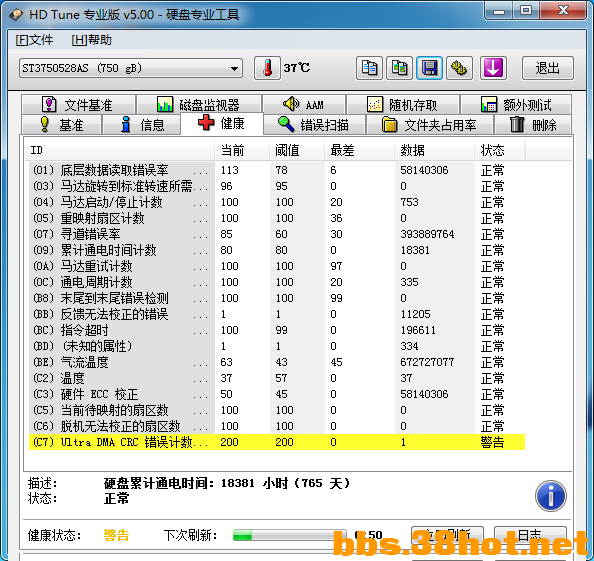
Task: Click the save floppy disk icon
Action: click(429, 68)
